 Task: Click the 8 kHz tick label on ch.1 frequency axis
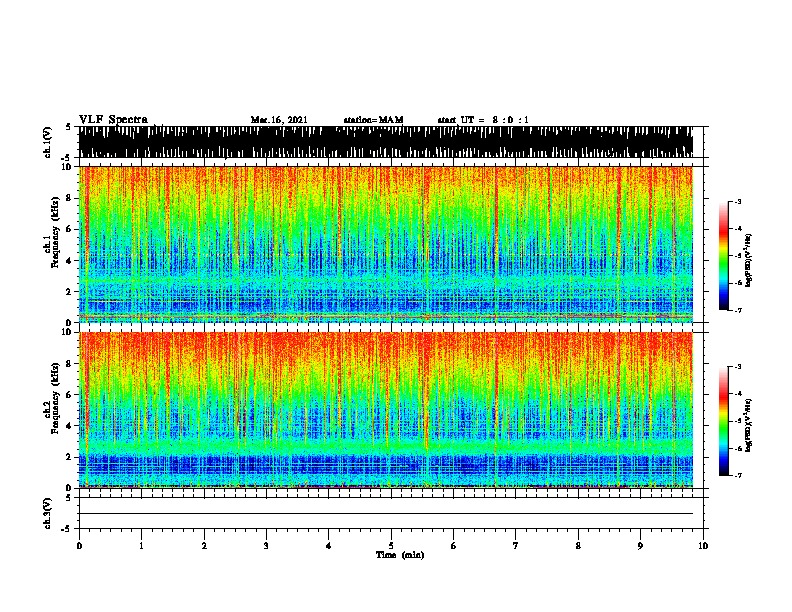[70, 198]
